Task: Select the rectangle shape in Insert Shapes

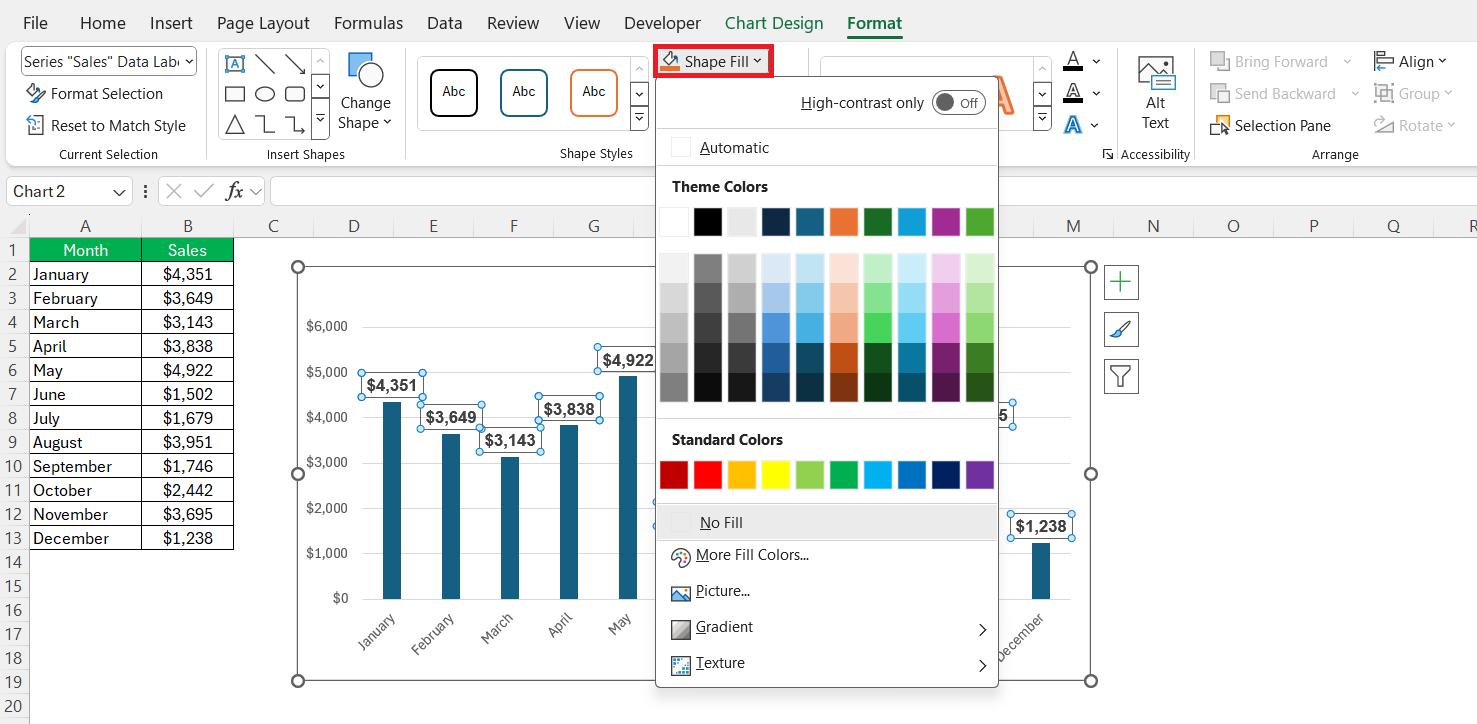Action: point(235,94)
